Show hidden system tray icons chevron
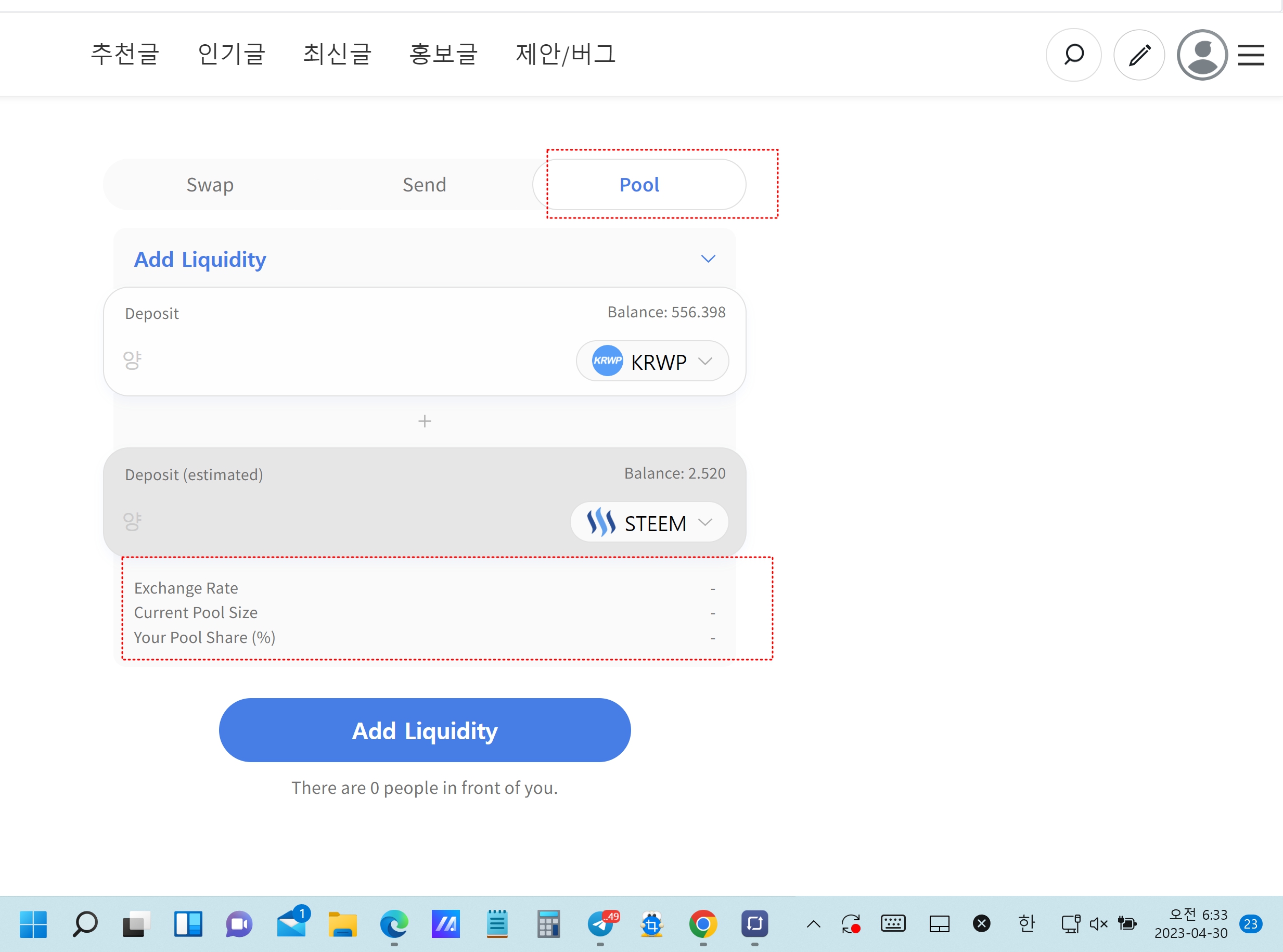Screen dimensions: 1283x952 [x=813, y=924]
